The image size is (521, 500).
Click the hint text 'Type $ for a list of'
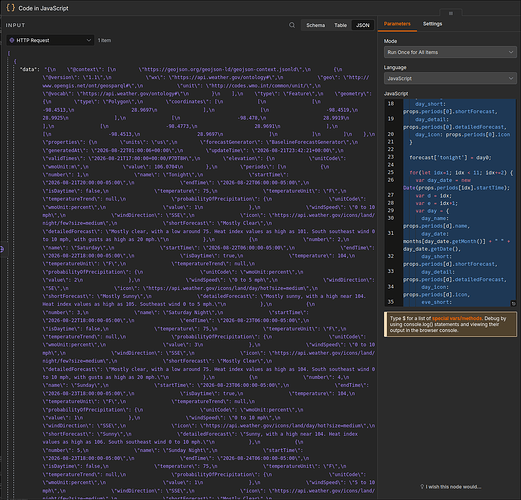click(x=411, y=318)
